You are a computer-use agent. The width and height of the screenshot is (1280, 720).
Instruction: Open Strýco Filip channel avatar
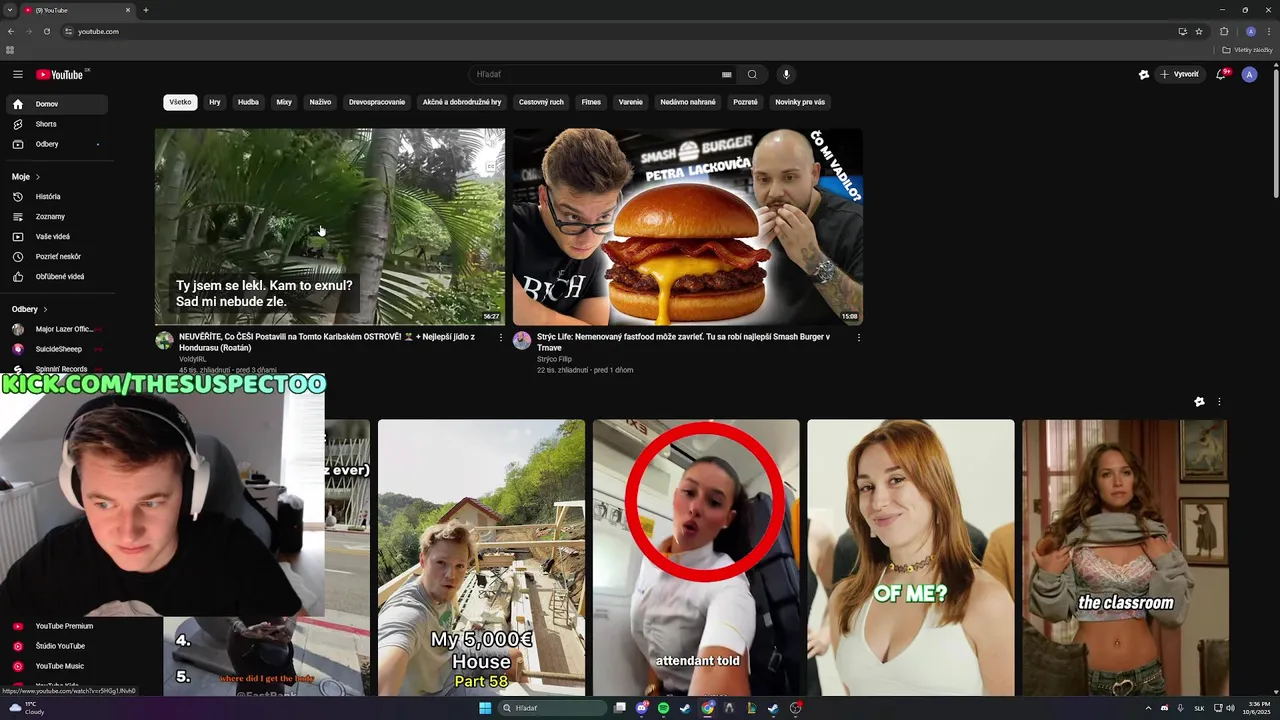(522, 341)
